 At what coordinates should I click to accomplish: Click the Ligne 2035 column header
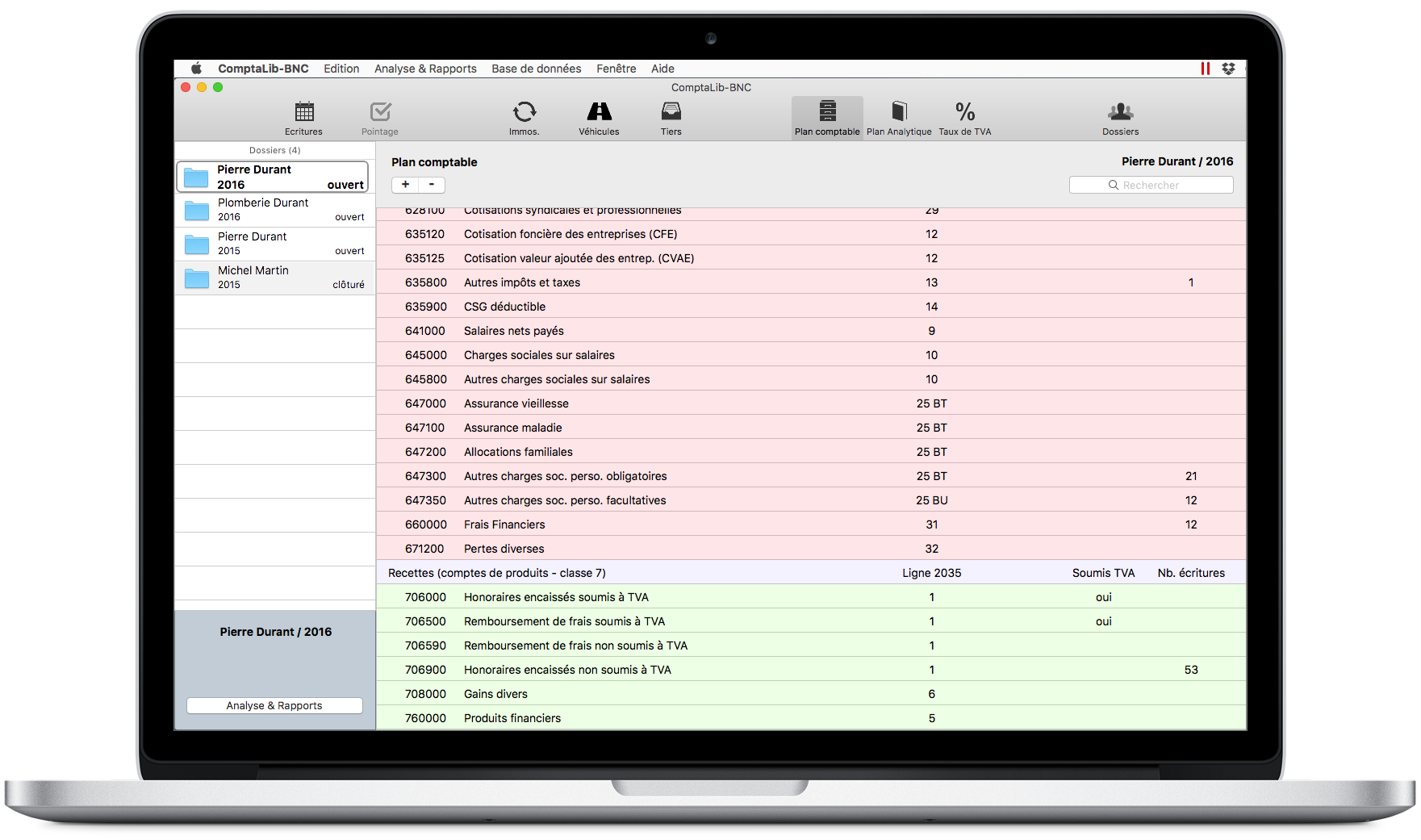[931, 573]
